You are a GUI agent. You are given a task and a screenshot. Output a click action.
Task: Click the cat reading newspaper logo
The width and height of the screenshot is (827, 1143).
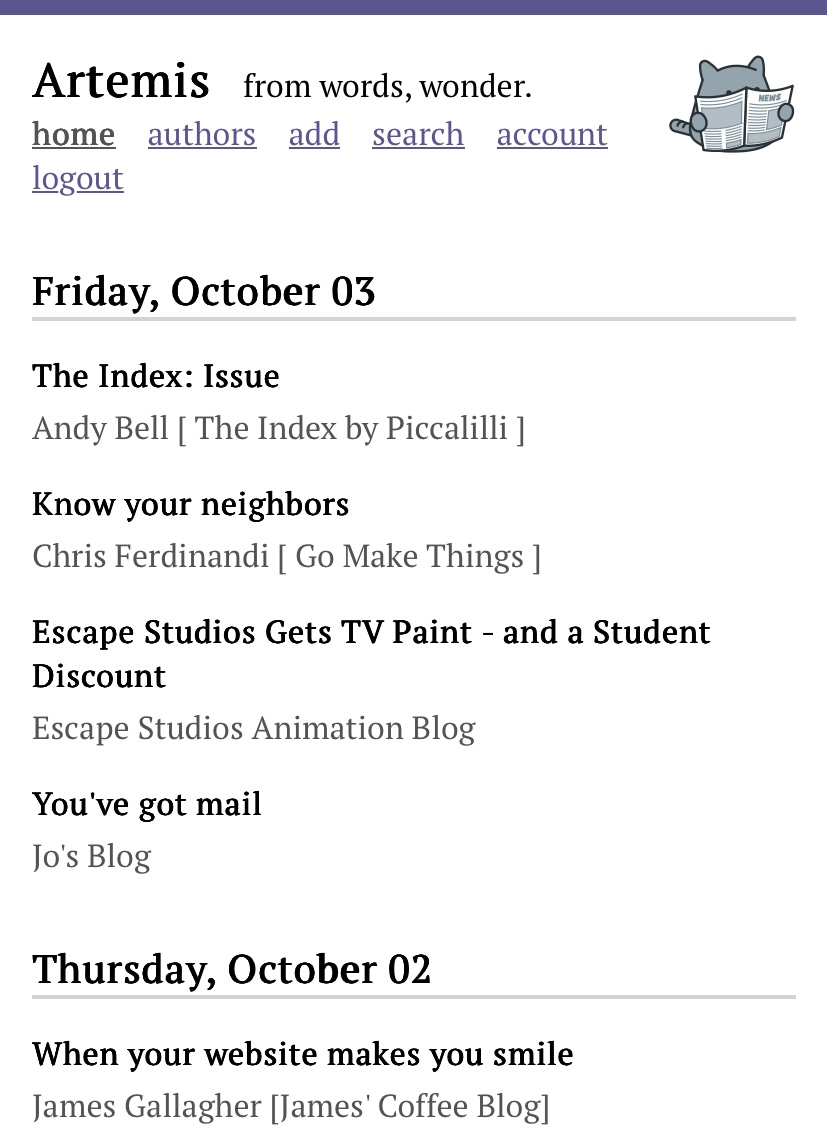pos(731,106)
